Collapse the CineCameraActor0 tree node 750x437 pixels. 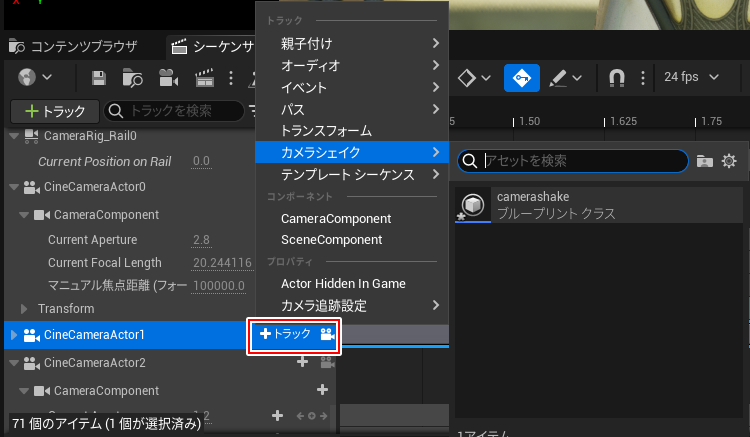(13, 187)
